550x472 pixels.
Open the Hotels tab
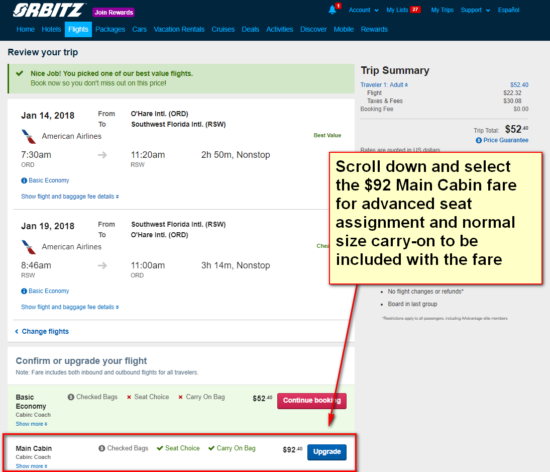point(51,29)
